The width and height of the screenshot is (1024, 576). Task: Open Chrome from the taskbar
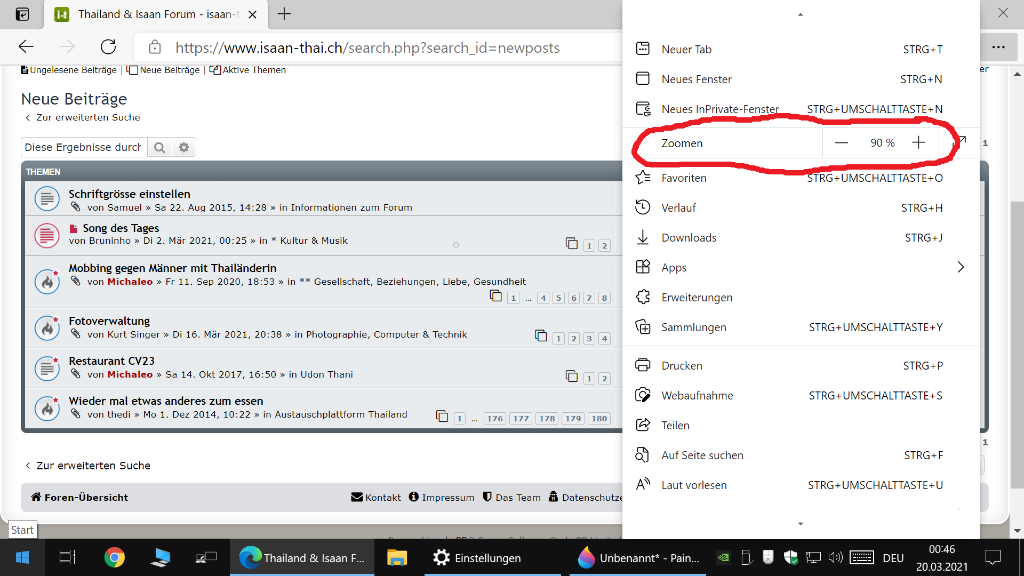[114, 558]
